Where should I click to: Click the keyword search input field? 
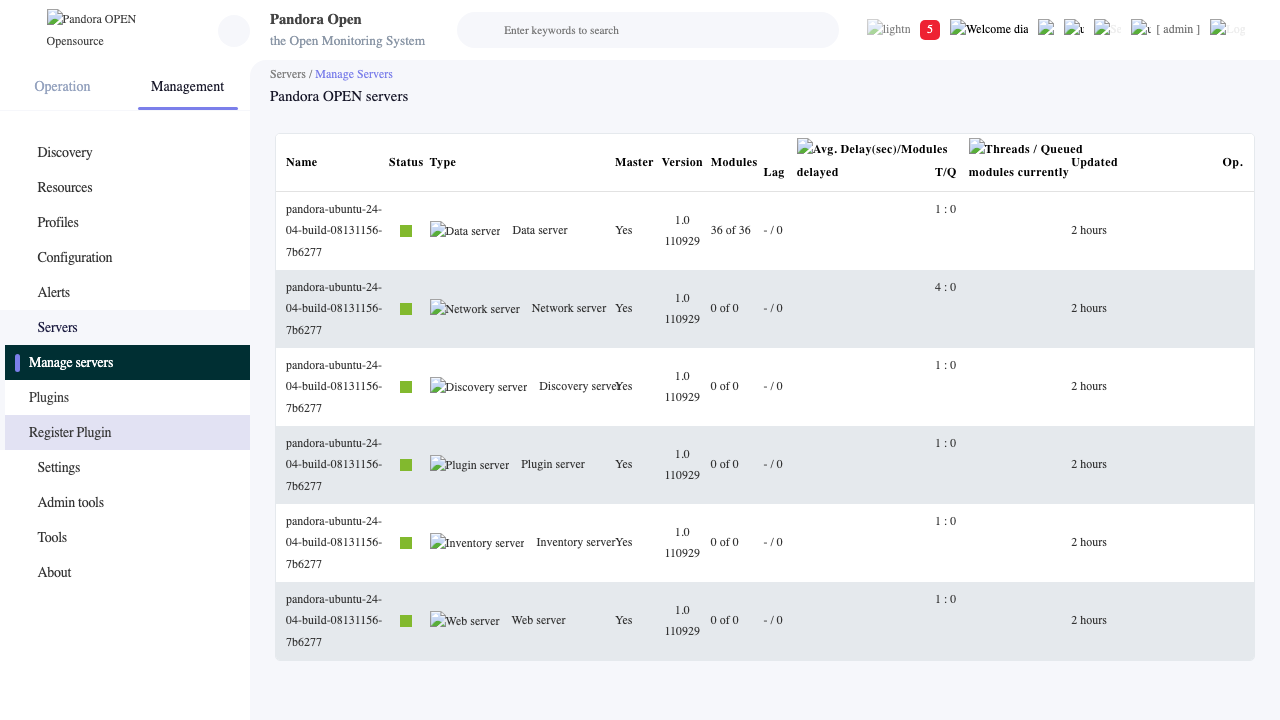tap(648, 30)
